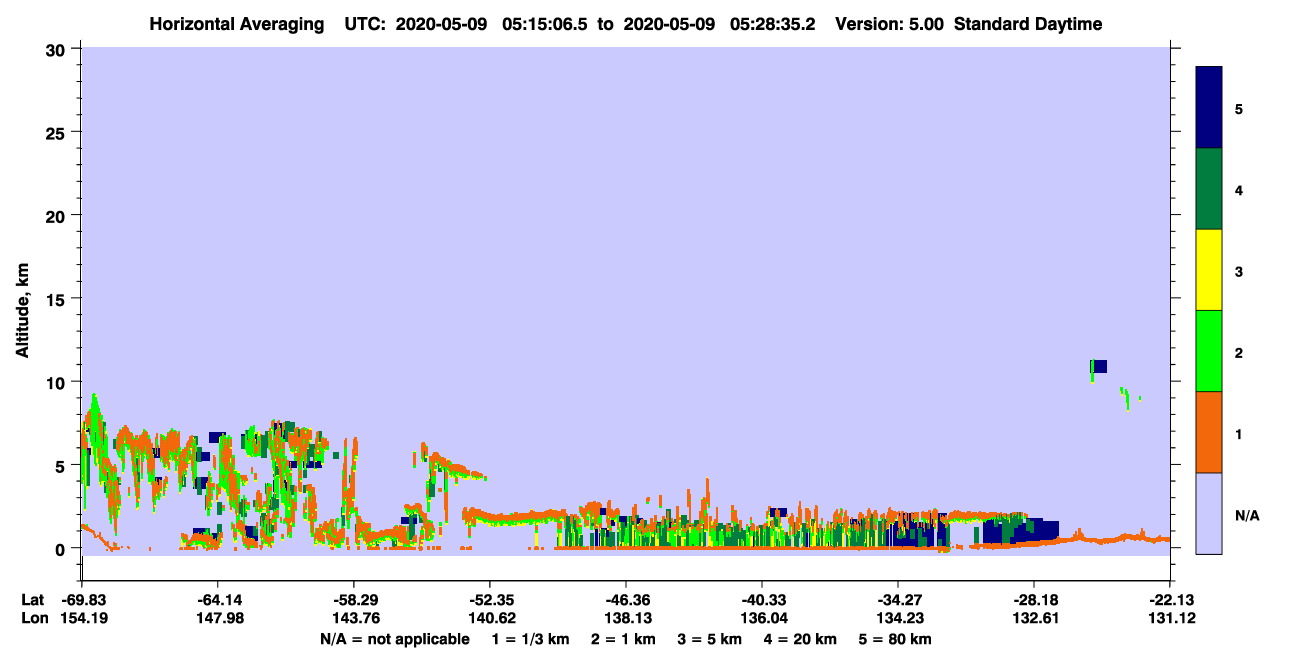The width and height of the screenshot is (1300, 667).
Task: Click the bright green colorbar segment labeled 2
Action: tap(1209, 351)
